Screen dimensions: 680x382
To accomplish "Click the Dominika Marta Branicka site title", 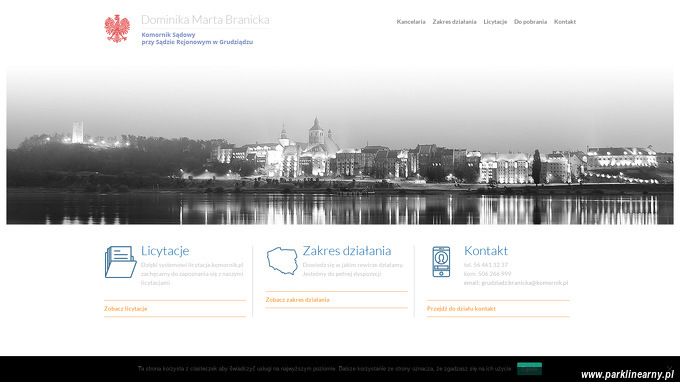I will click(205, 20).
